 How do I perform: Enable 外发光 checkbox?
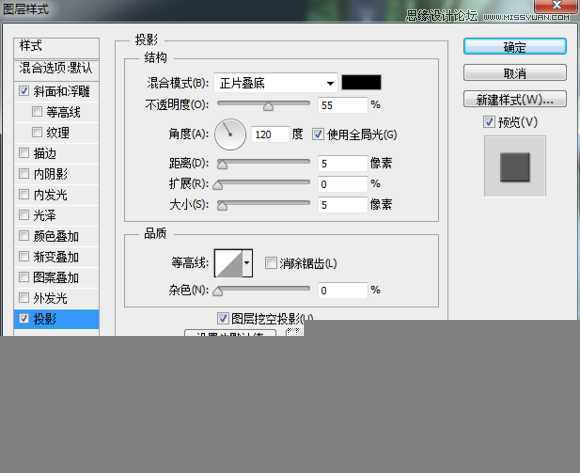tap(24, 298)
